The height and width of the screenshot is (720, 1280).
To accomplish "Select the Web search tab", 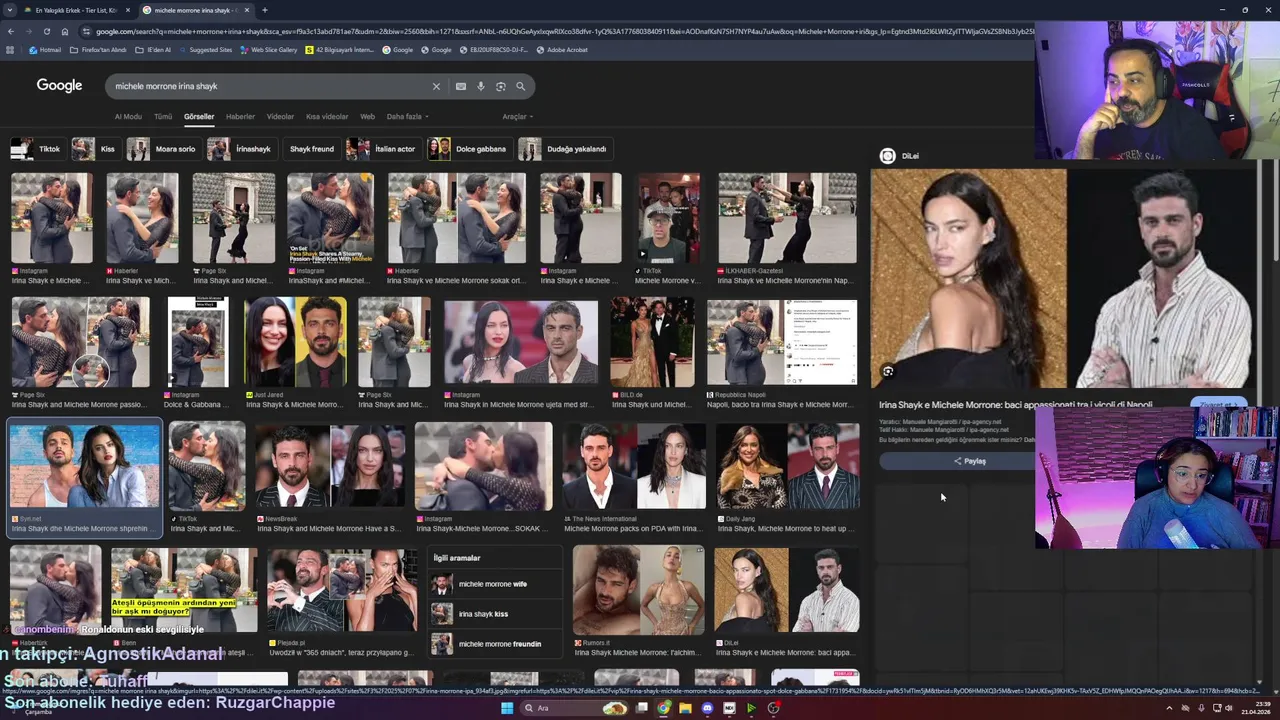I will click(x=367, y=117).
